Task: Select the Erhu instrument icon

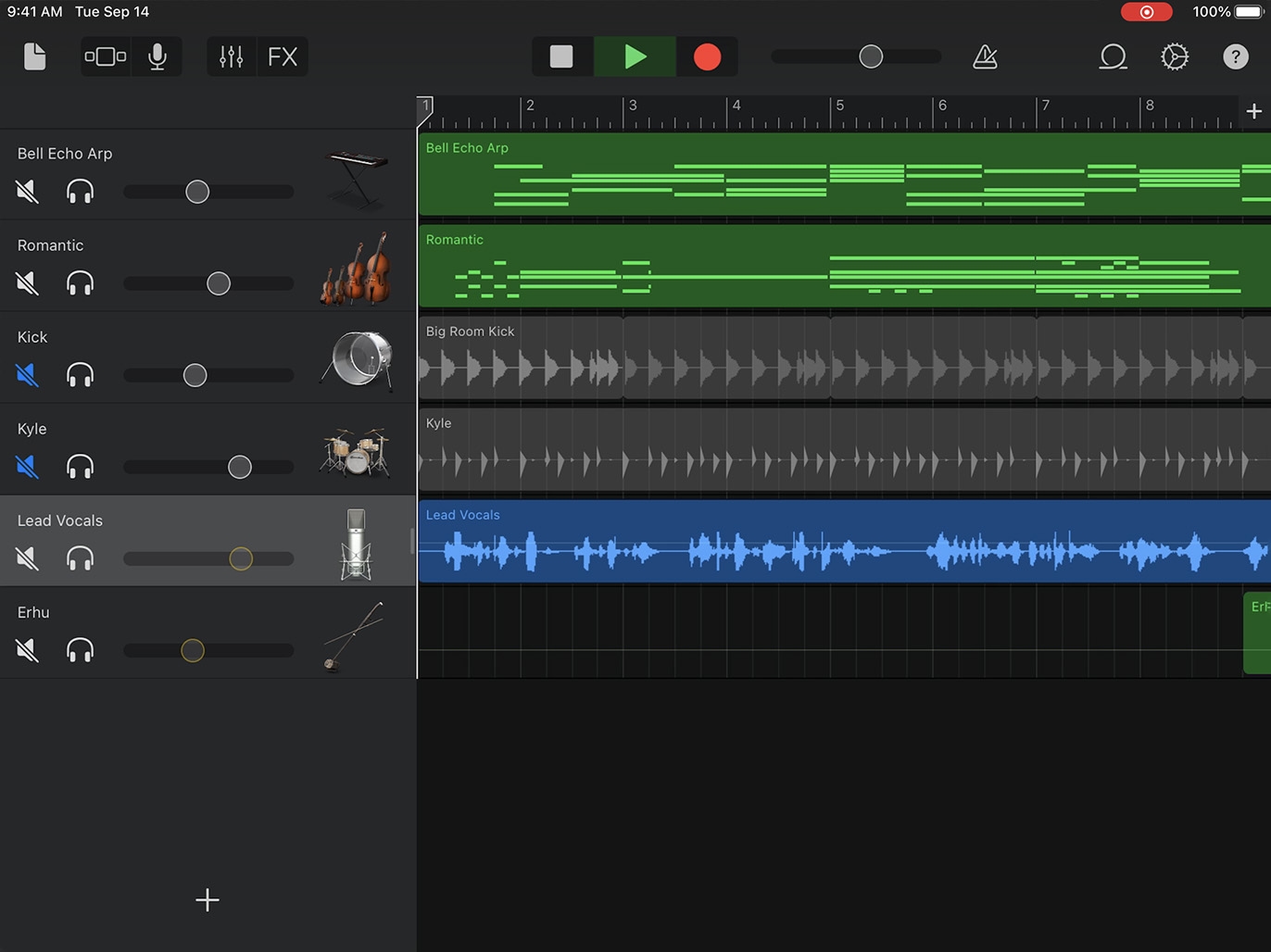Action: pos(354,635)
